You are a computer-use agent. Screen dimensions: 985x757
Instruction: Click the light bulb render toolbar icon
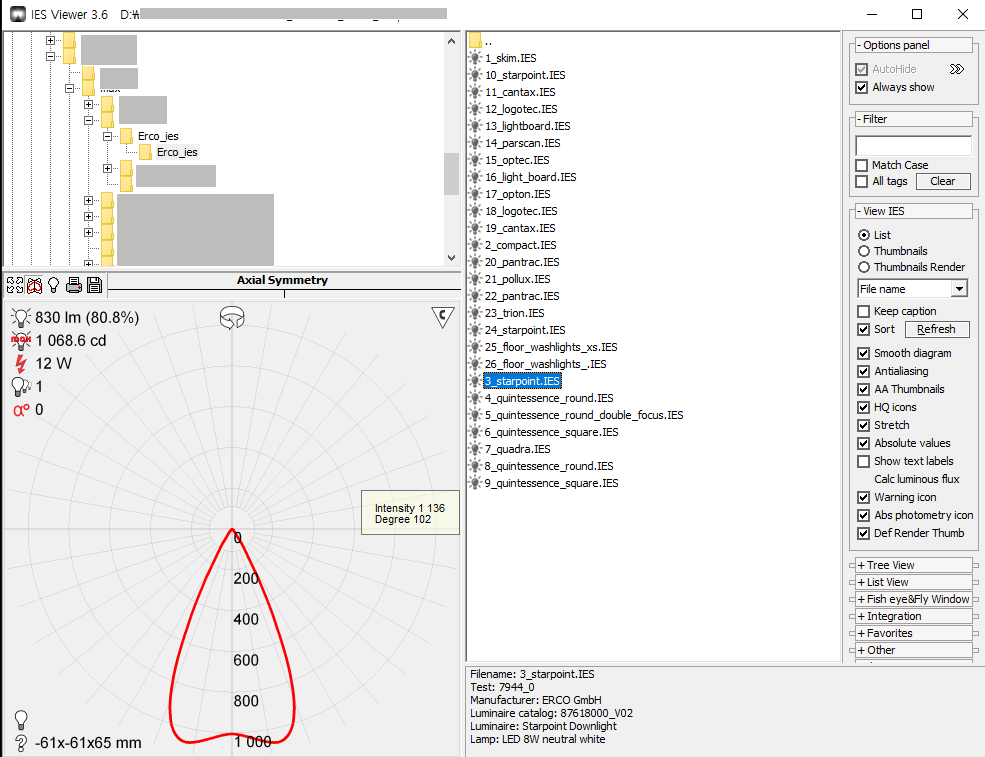(54, 285)
